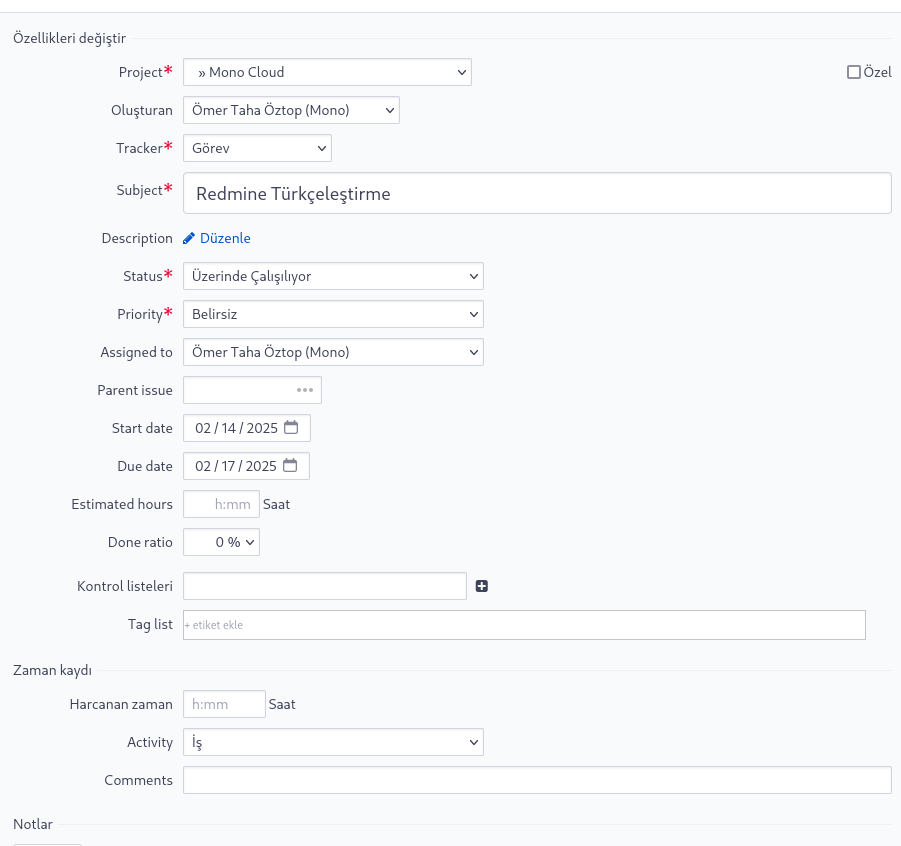Screen dimensions: 901x846
Task: Expand the Assigned to dropdown
Action: pyautogui.click(x=333, y=352)
